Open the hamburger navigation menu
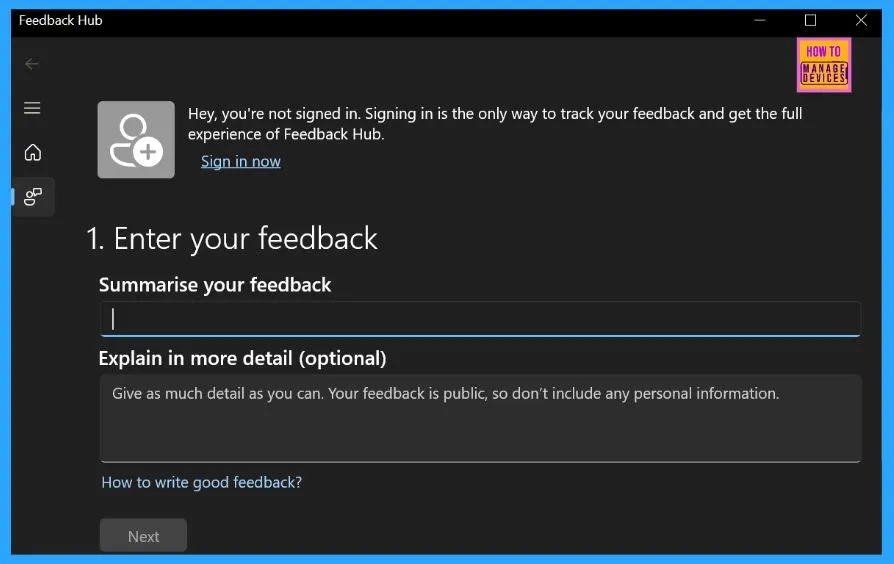Image resolution: width=894 pixels, height=564 pixels. [32, 108]
